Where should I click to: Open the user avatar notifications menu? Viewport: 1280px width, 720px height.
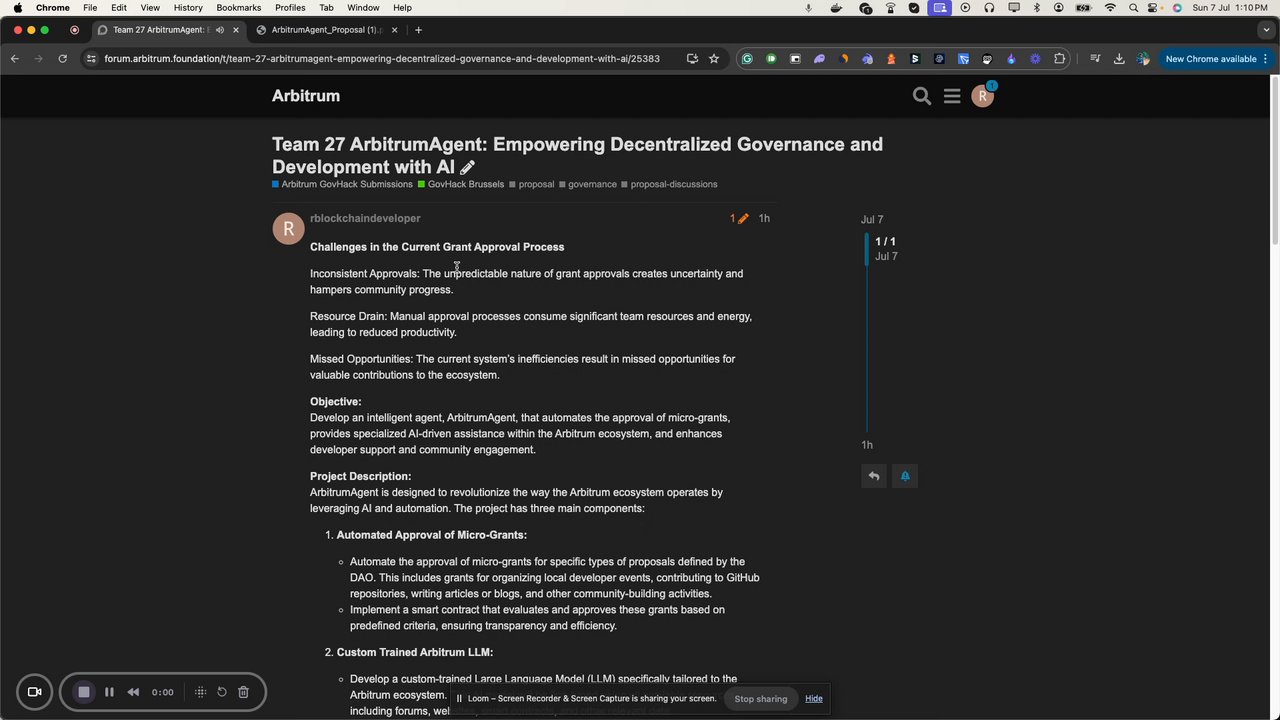point(983,96)
